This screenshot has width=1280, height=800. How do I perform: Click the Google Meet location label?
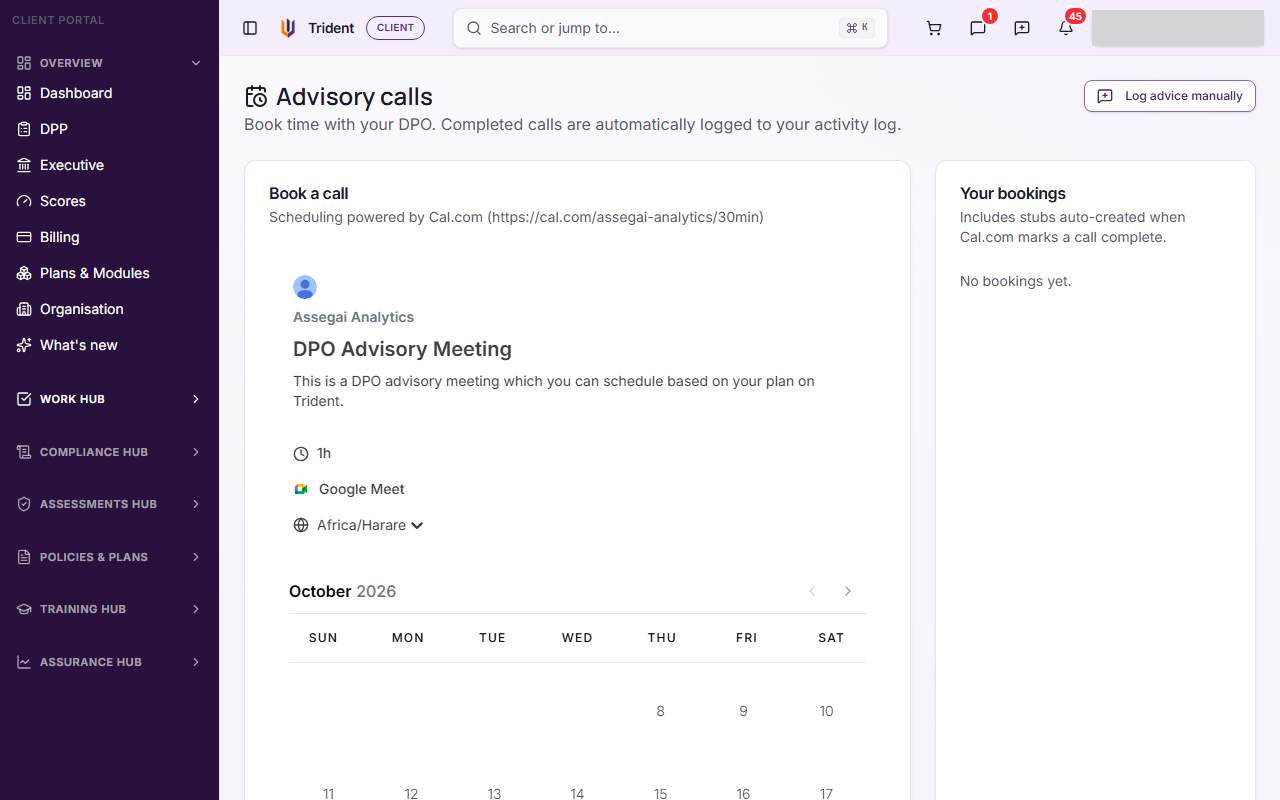point(362,489)
